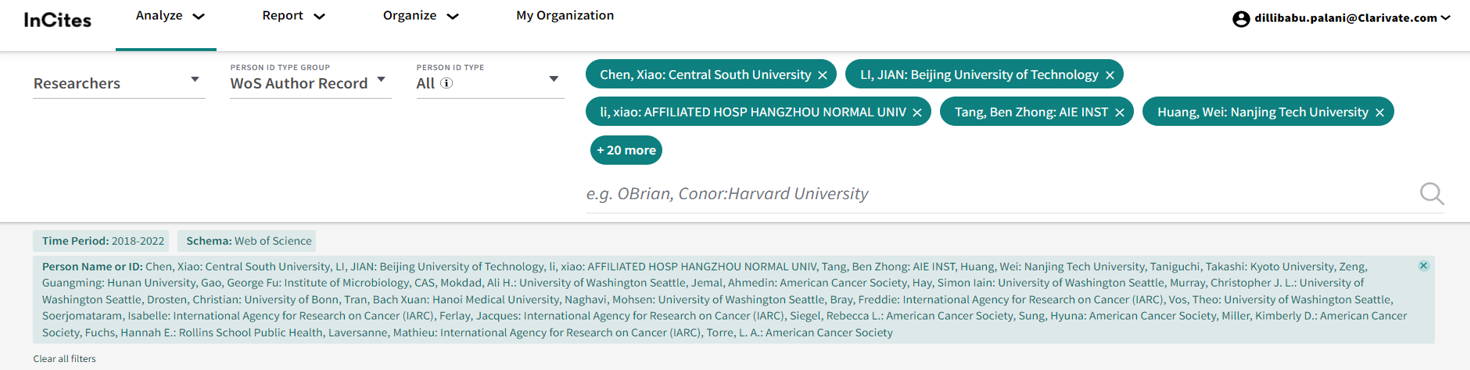Remove the Huang, Wei Nanjing Tech chip
Screen dimensions: 1470x370
[x=1380, y=113]
